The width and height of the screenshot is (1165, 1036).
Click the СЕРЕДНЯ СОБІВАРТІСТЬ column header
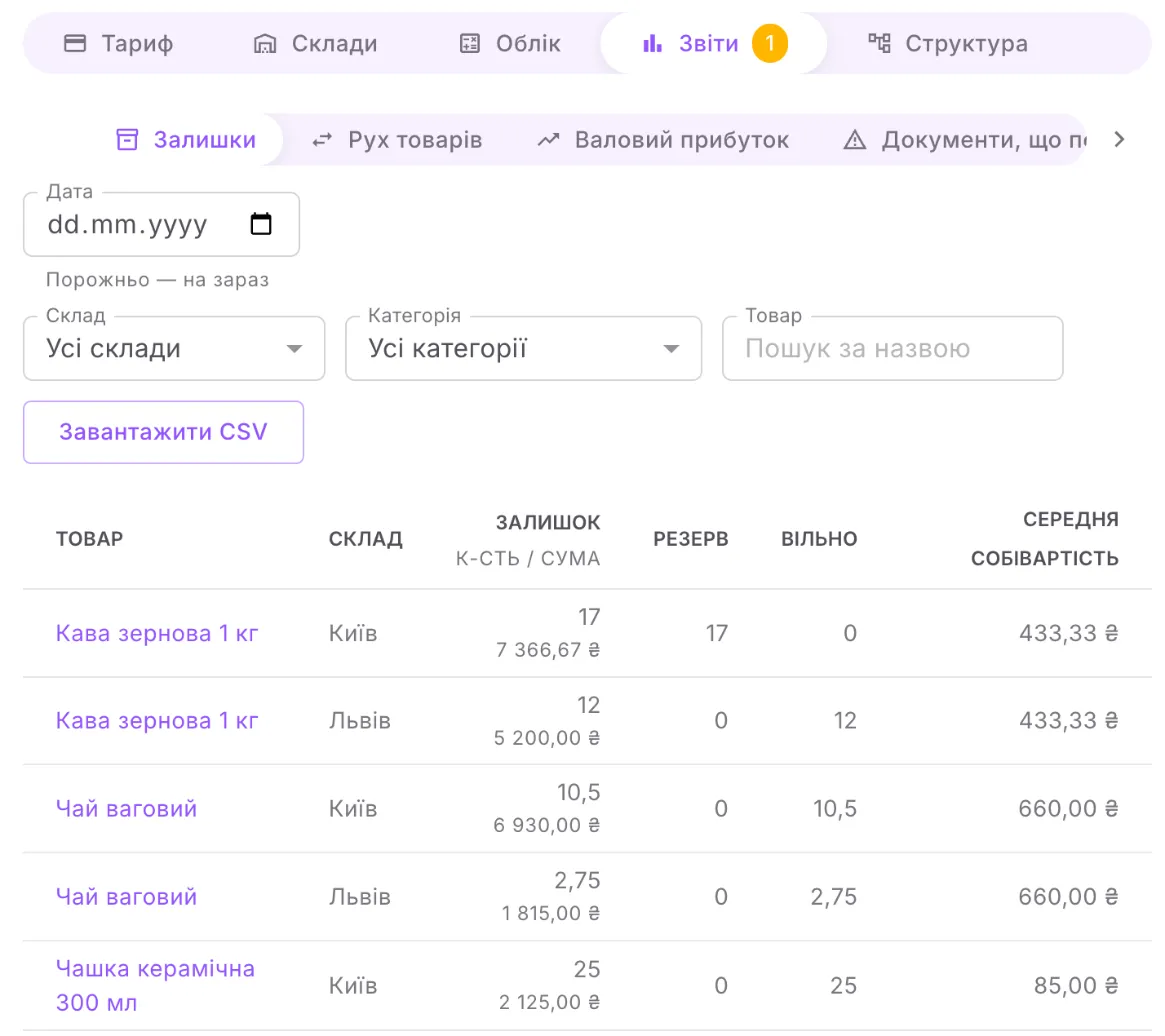pyautogui.click(x=1045, y=539)
